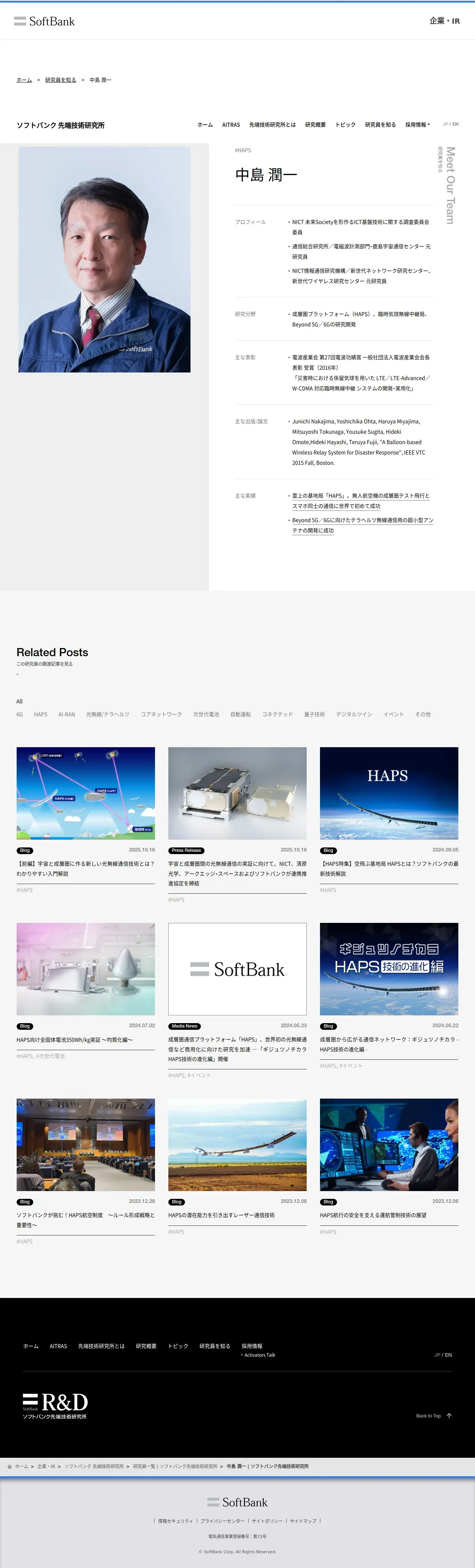Screen dimensions: 475x1568
Task: Click the Back to Top arrow
Action: [449, 1416]
